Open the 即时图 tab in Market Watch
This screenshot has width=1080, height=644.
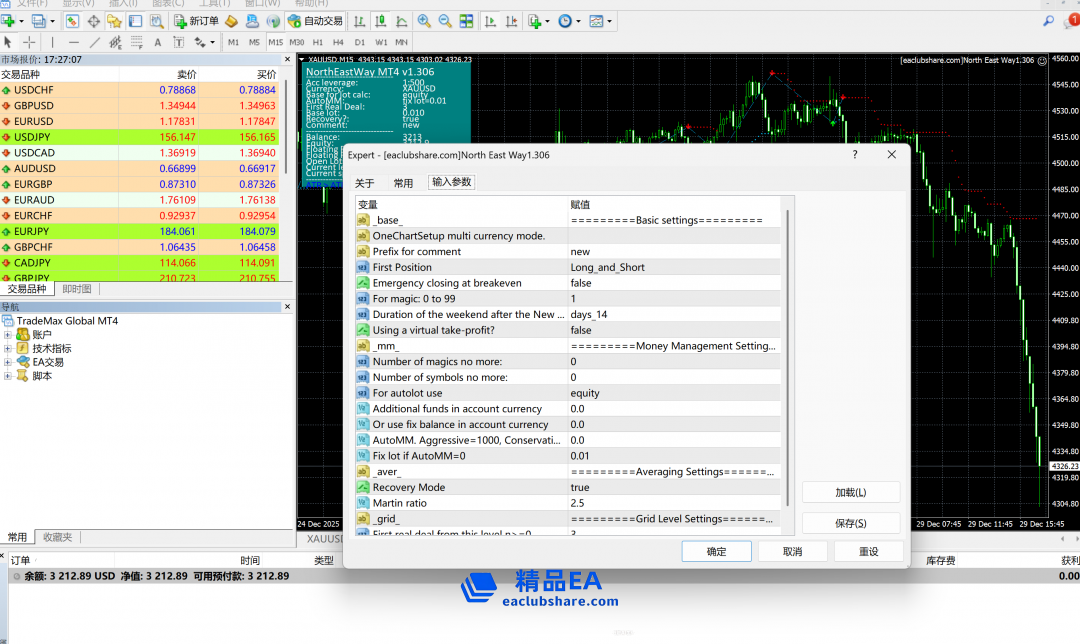click(x=77, y=289)
